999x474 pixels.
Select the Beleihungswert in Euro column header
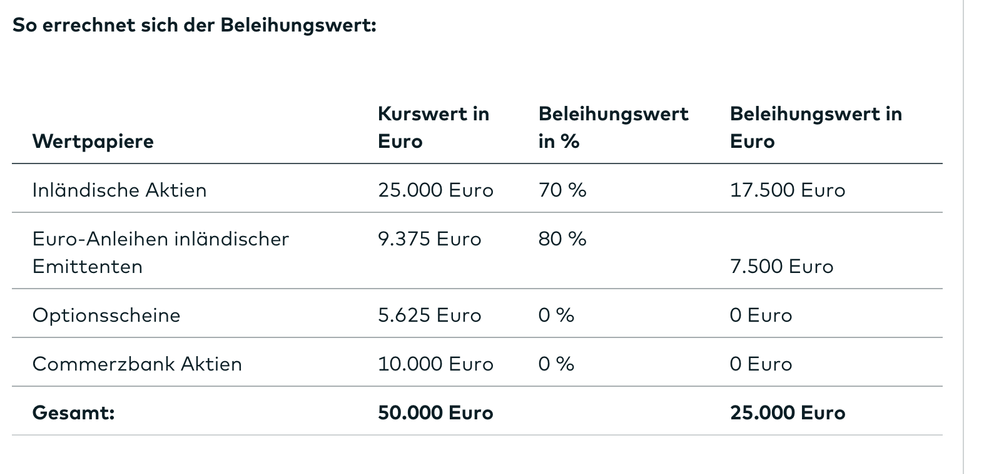coord(816,127)
